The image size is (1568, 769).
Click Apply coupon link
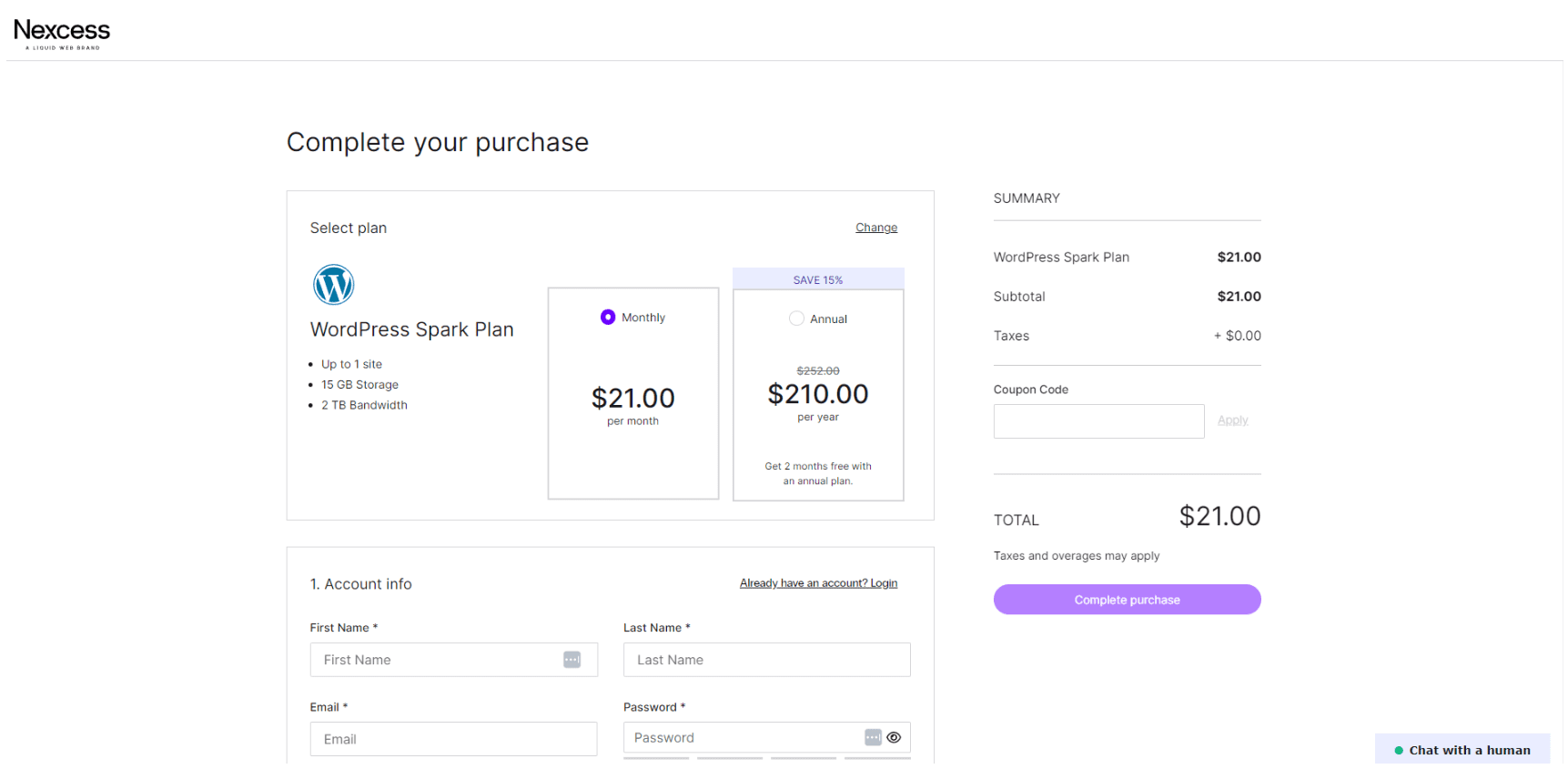[x=1233, y=420]
